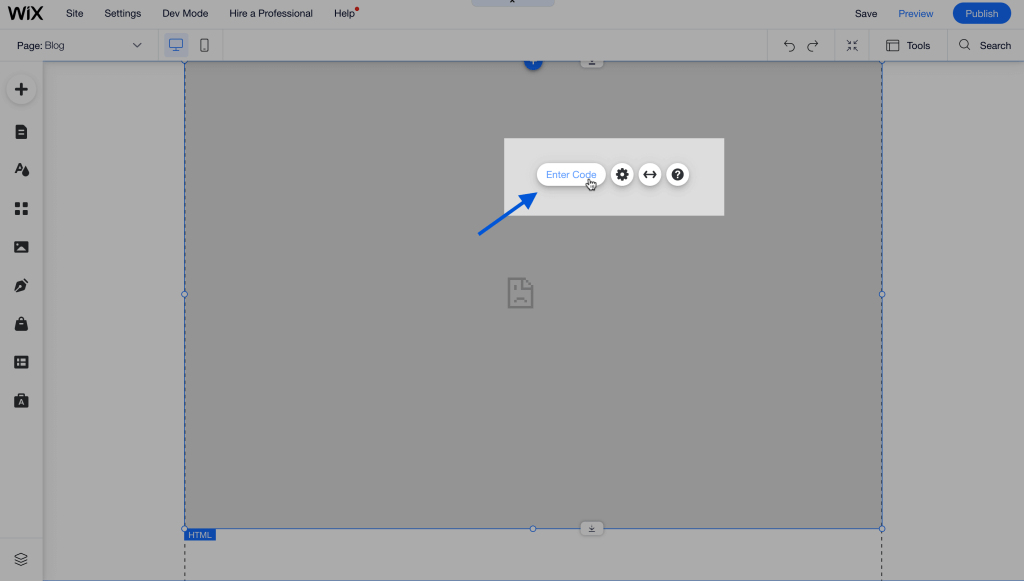Open the Site menu
This screenshot has height=581, width=1024.
point(75,14)
